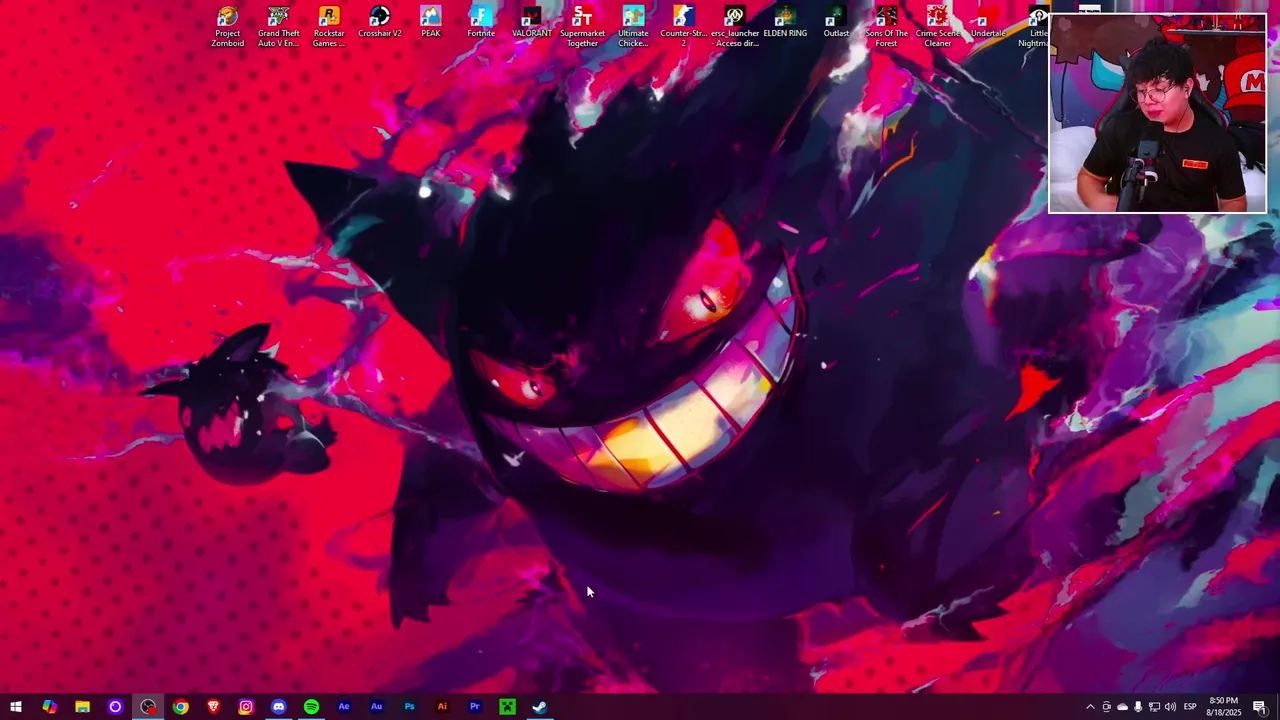Select the Crosshair V2 desktop icon
Image resolution: width=1280 pixels, height=720 pixels.
coord(379,23)
